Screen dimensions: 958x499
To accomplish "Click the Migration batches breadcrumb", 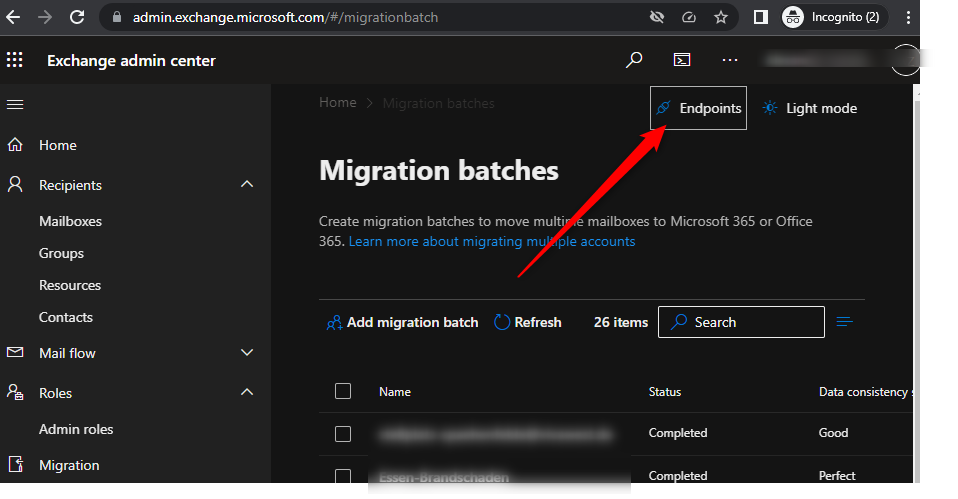I will 438,103.
